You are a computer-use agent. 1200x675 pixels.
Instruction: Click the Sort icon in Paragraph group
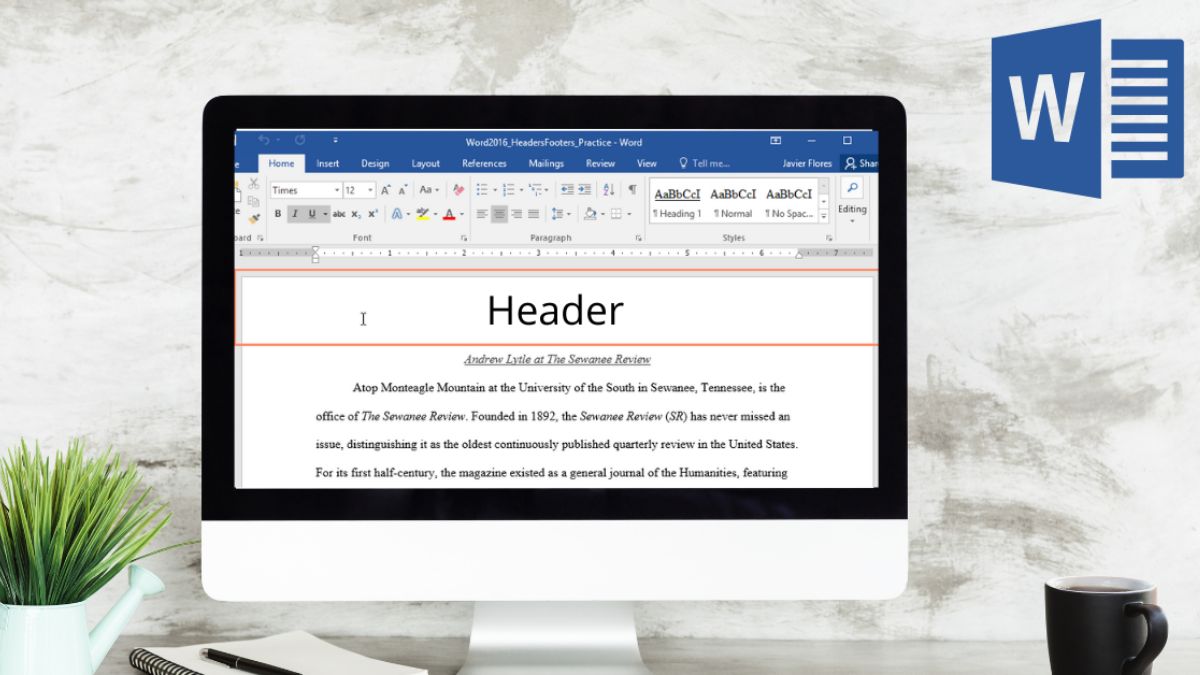coord(609,189)
